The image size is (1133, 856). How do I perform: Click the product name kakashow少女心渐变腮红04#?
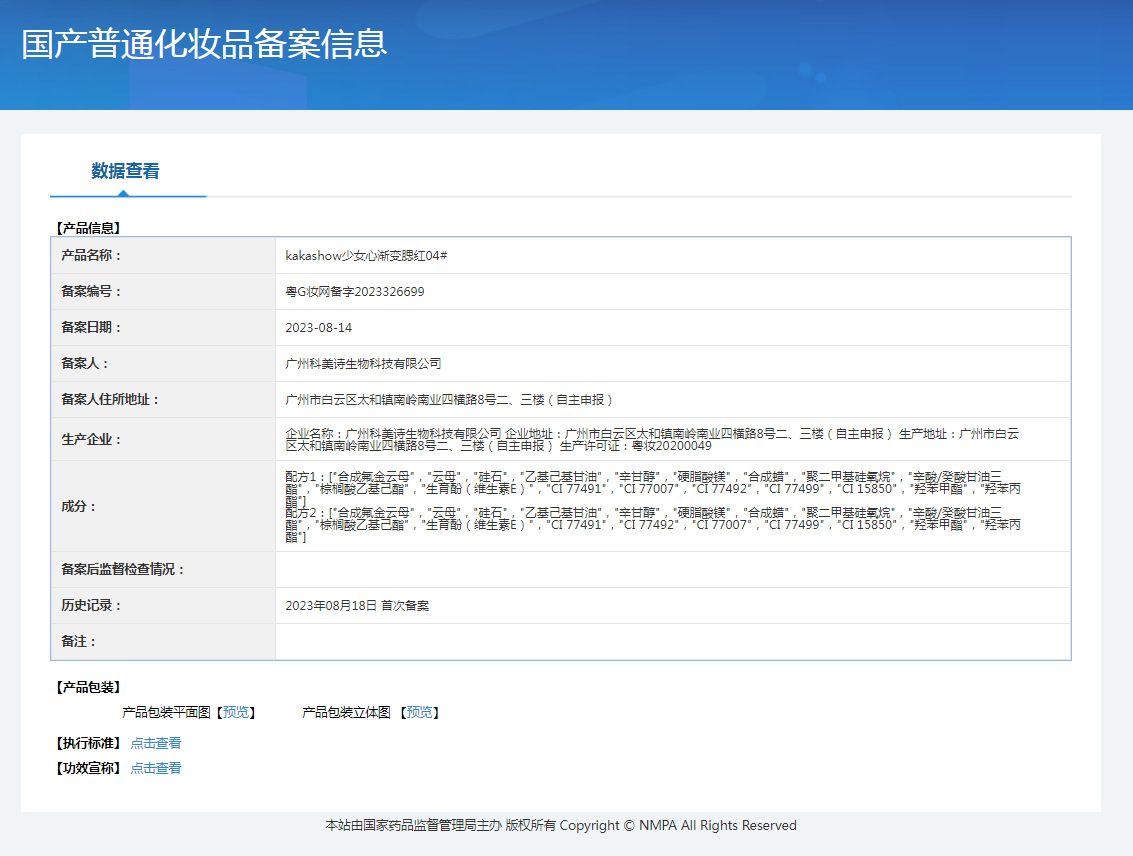click(366, 256)
